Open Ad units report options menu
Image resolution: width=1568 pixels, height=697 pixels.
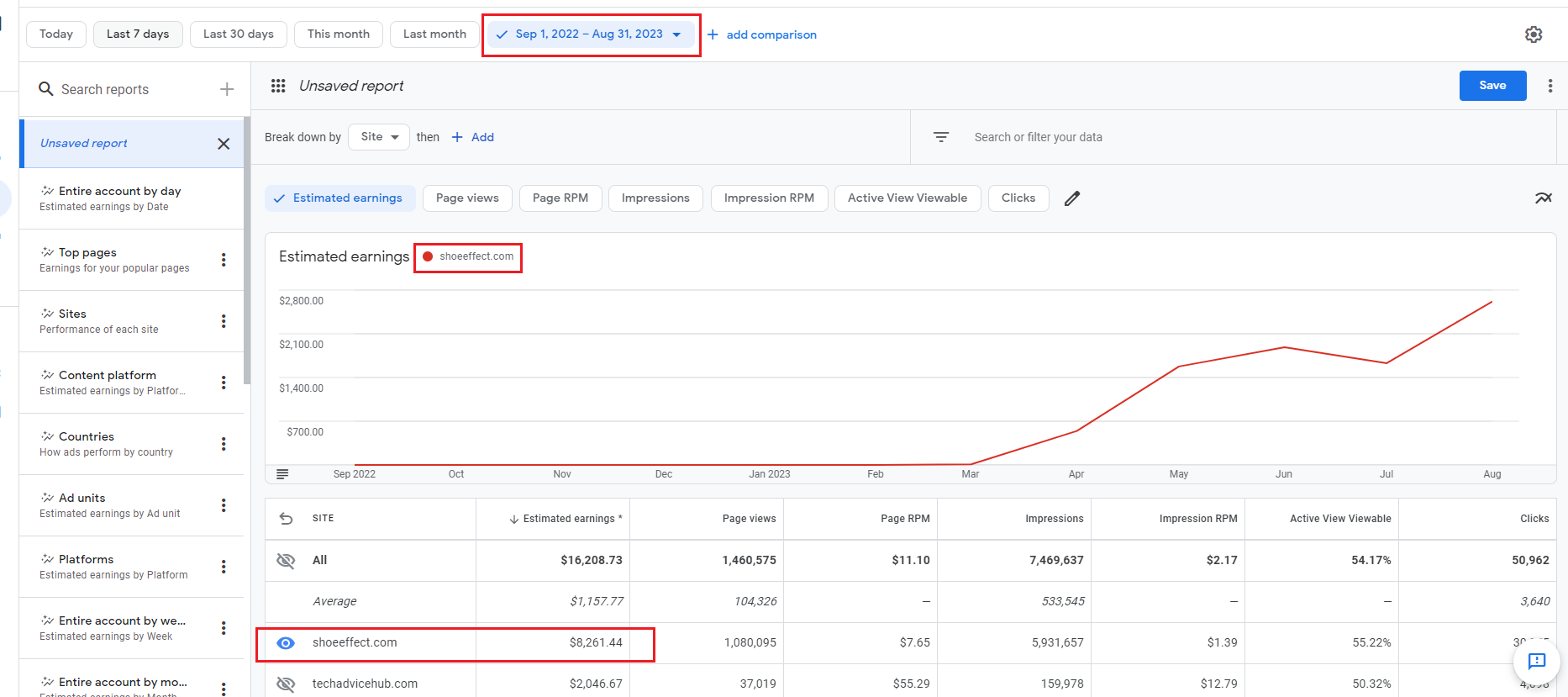[224, 505]
